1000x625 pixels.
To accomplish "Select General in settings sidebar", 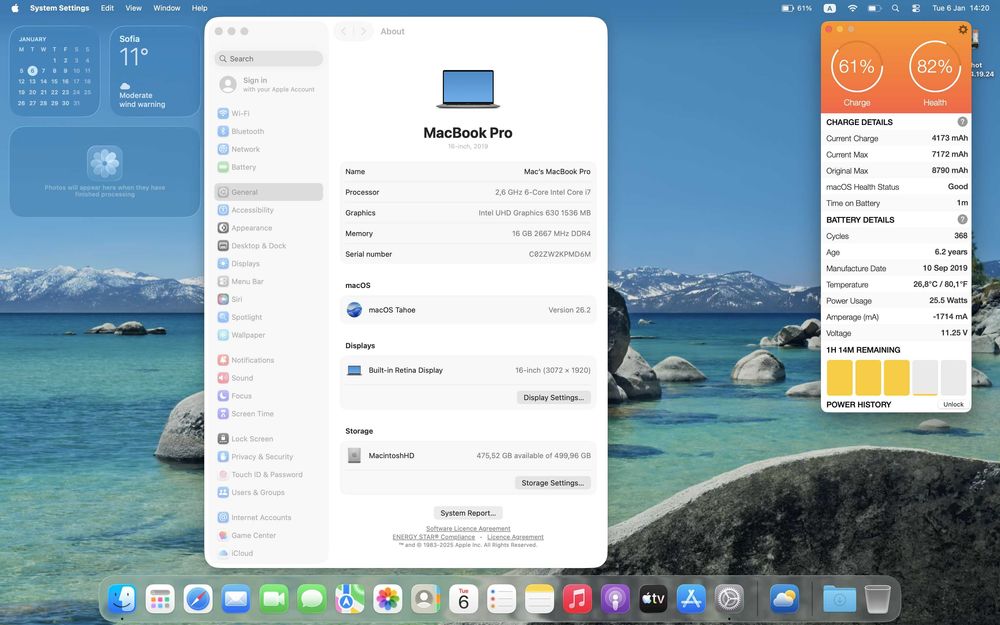I will point(268,192).
